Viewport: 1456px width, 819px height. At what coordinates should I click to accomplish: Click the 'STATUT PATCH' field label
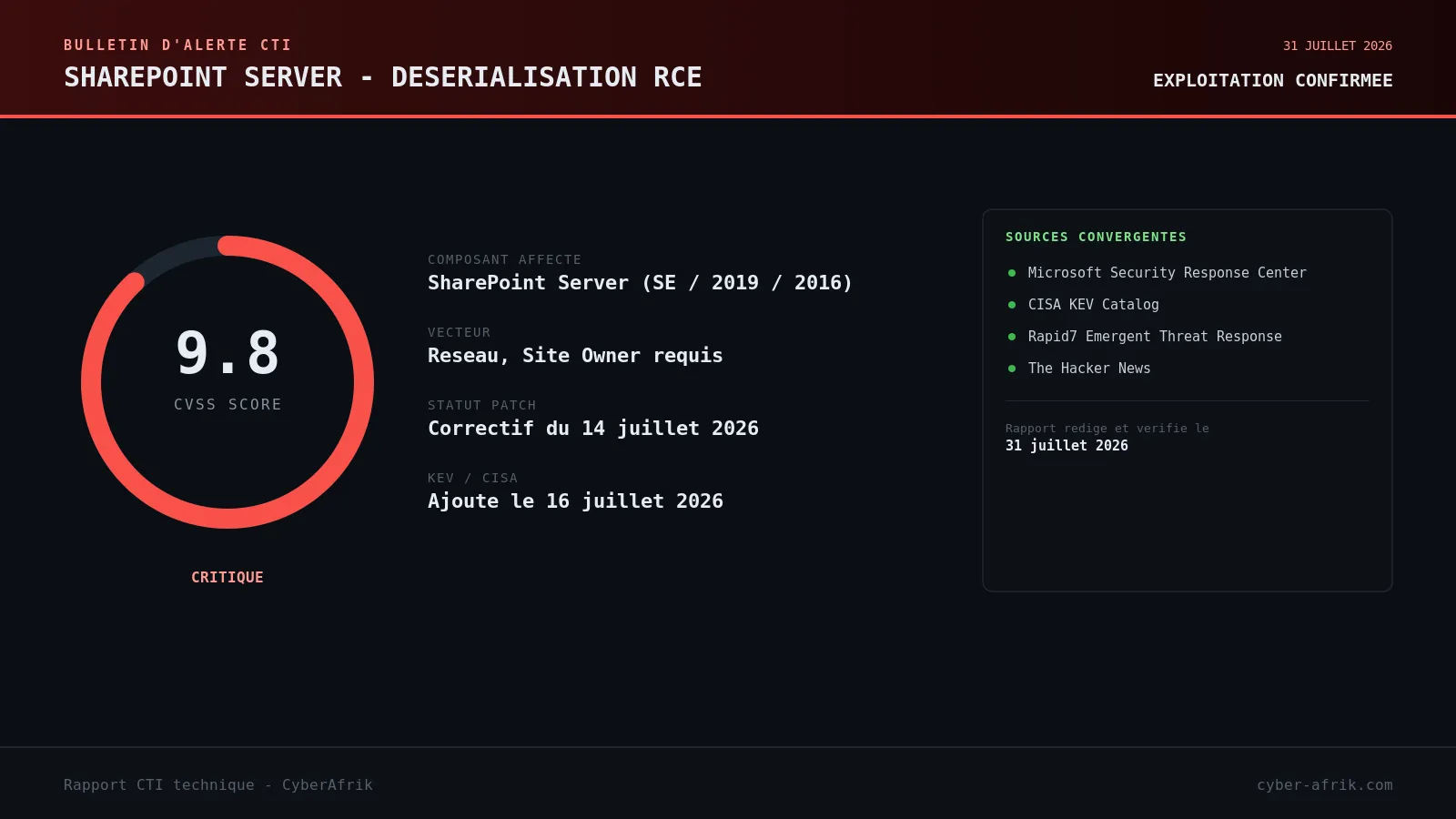481,405
